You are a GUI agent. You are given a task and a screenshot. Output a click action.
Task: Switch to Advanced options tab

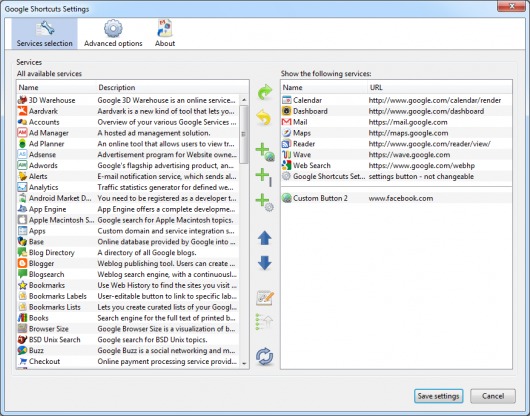[x=113, y=33]
